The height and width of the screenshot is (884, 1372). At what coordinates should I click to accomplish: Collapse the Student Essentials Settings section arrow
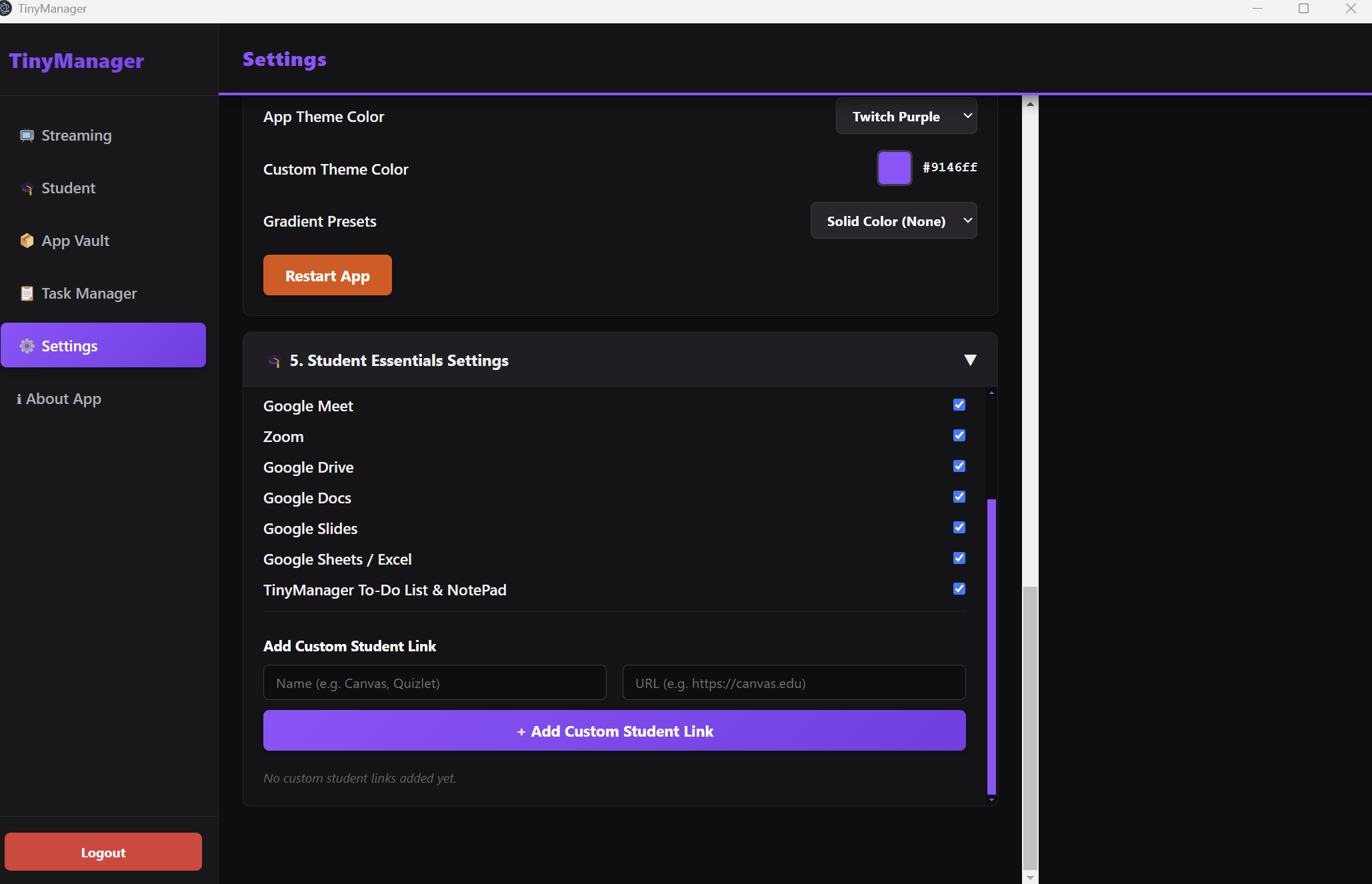(971, 361)
